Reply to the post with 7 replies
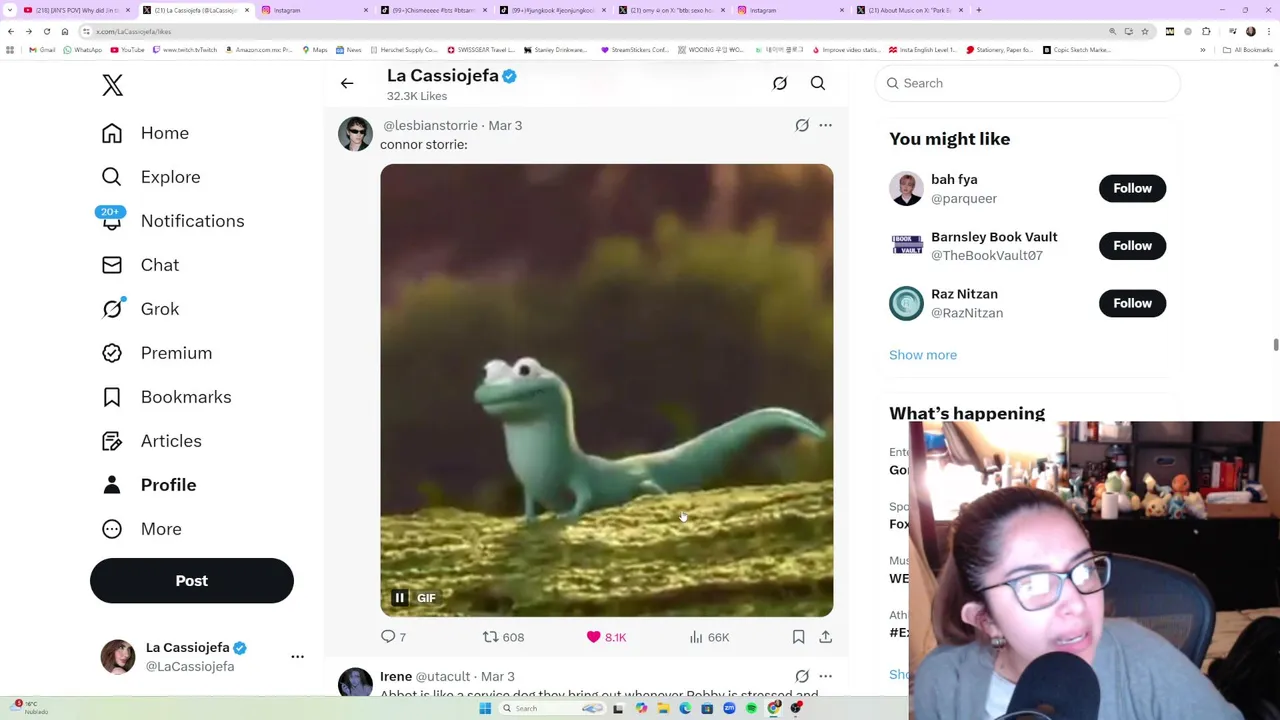1280x720 pixels. [x=392, y=637]
